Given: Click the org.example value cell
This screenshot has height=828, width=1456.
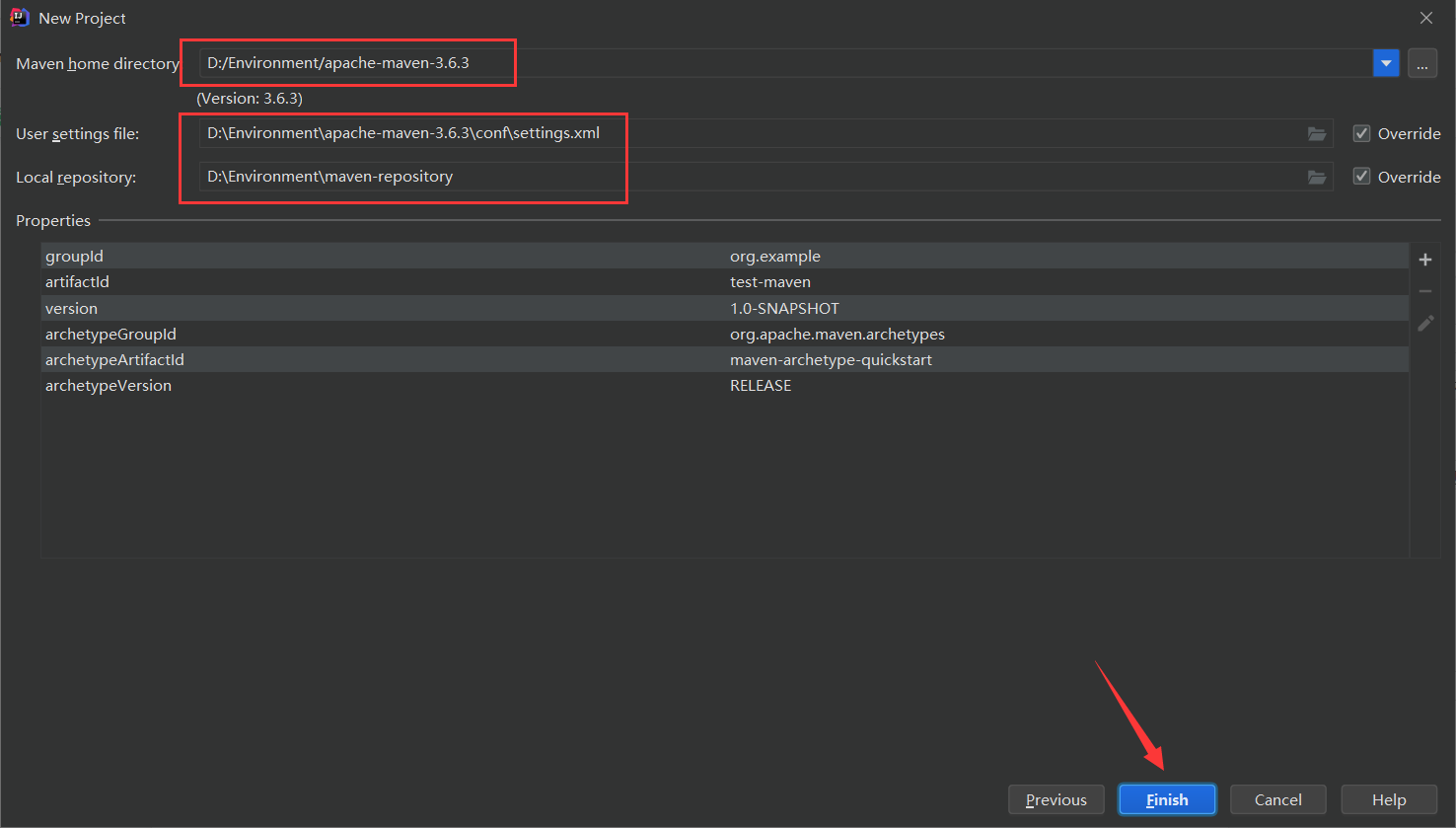Looking at the screenshot, I should [x=775, y=256].
